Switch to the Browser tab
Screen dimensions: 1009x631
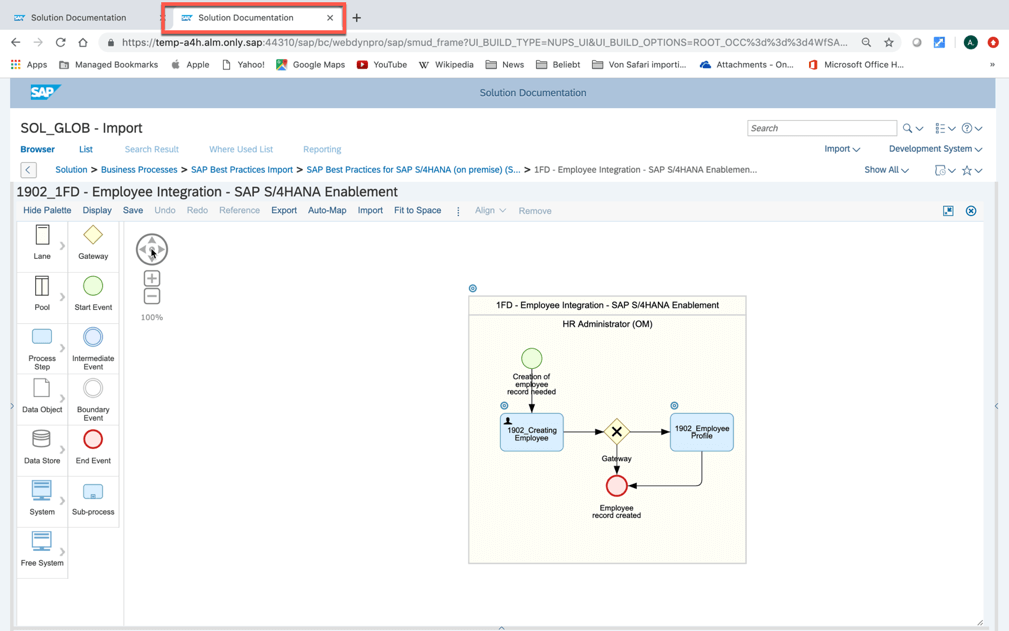coord(37,149)
